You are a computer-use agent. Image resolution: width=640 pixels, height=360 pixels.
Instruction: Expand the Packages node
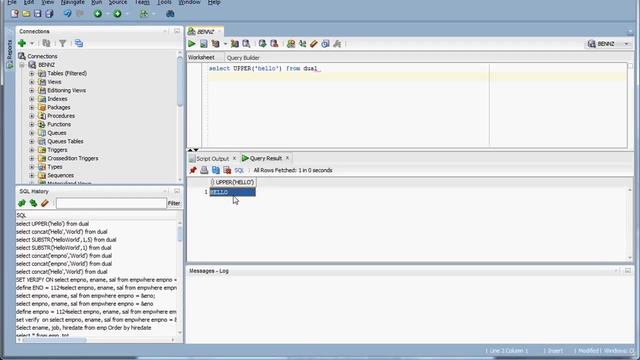tap(32, 107)
